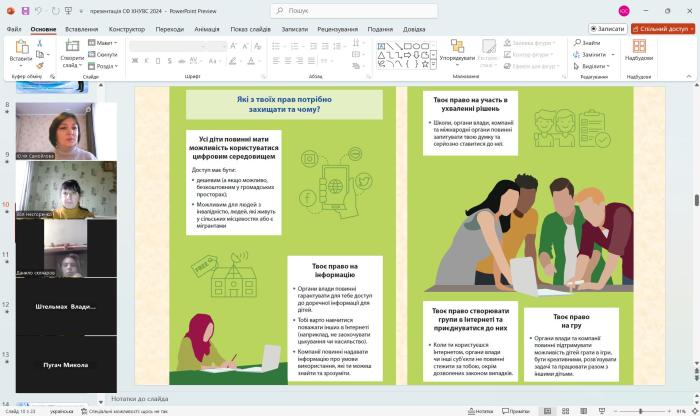Click the Share (Спільний доступ) button
This screenshot has width=700, height=416.
662,29
